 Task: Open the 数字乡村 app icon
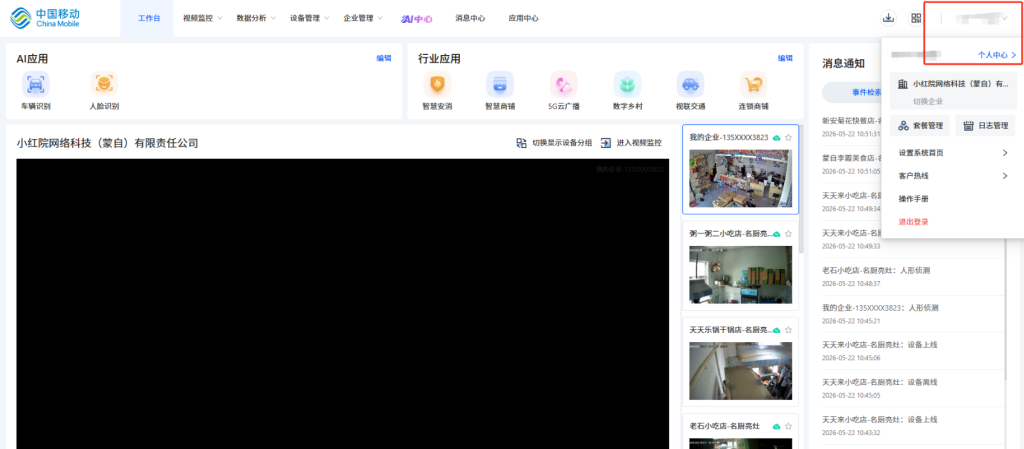[627, 84]
